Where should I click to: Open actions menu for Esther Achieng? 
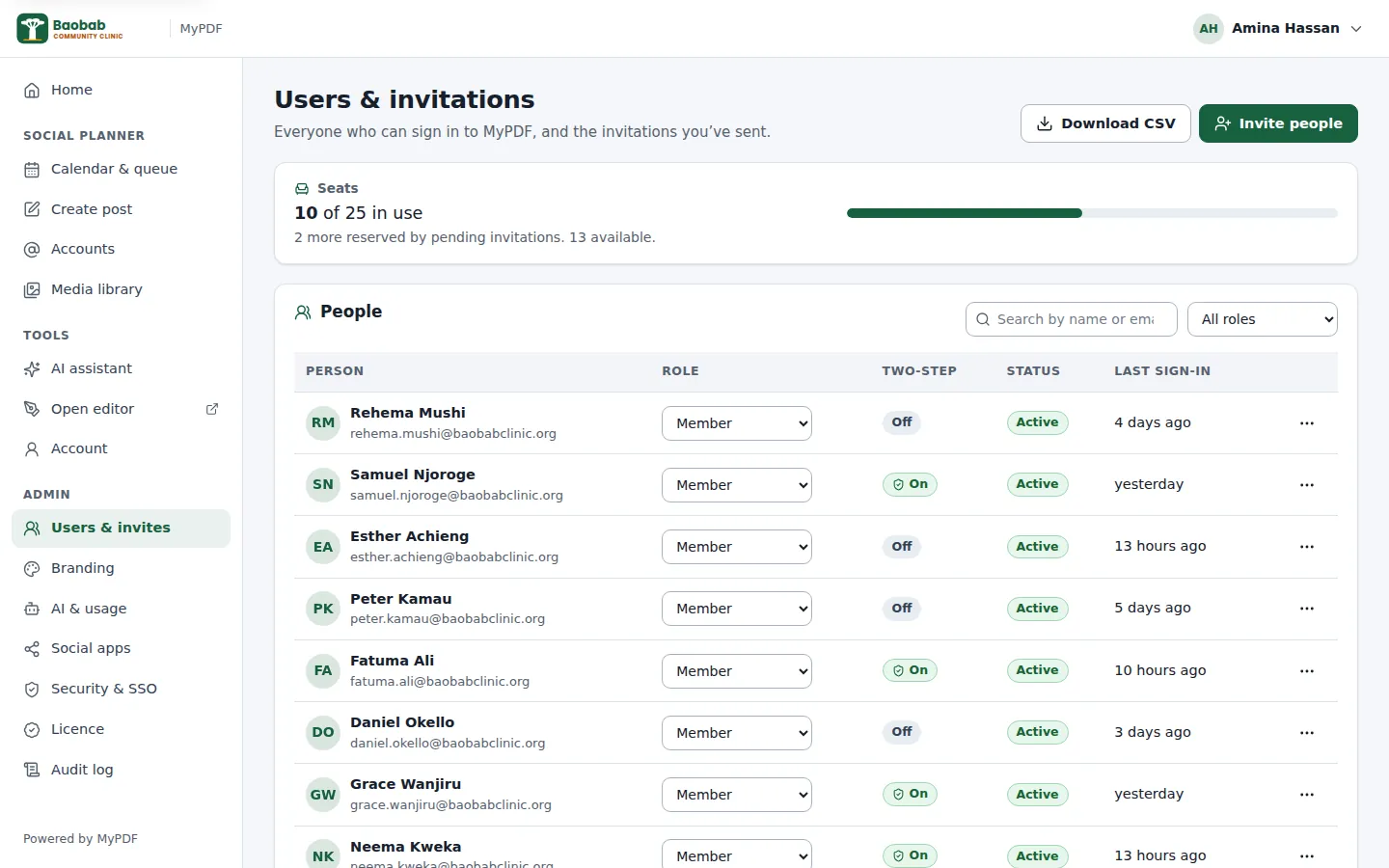point(1307,547)
